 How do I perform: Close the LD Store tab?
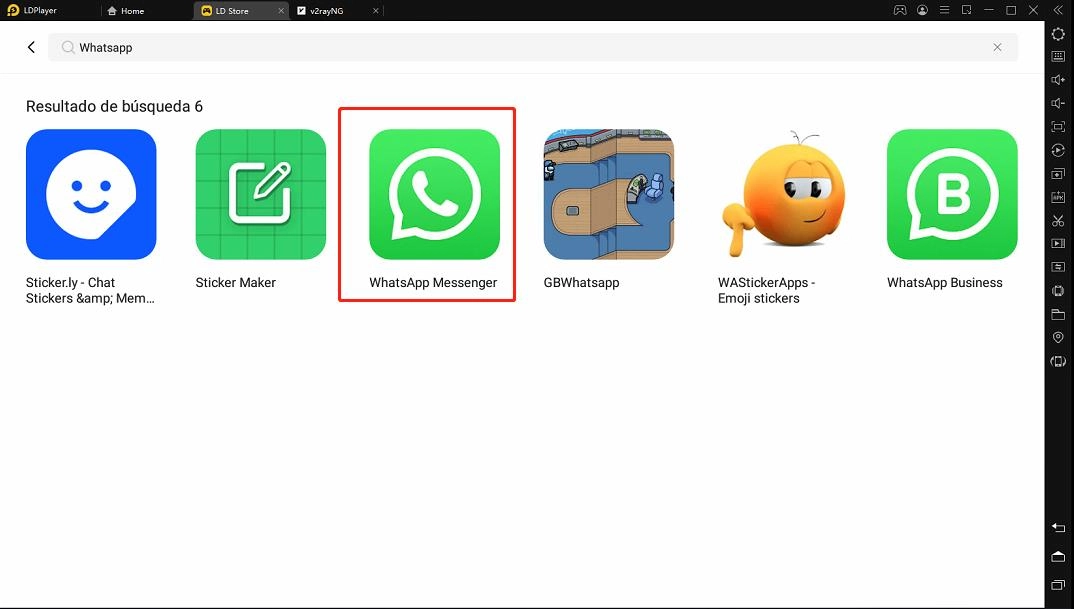click(x=281, y=11)
